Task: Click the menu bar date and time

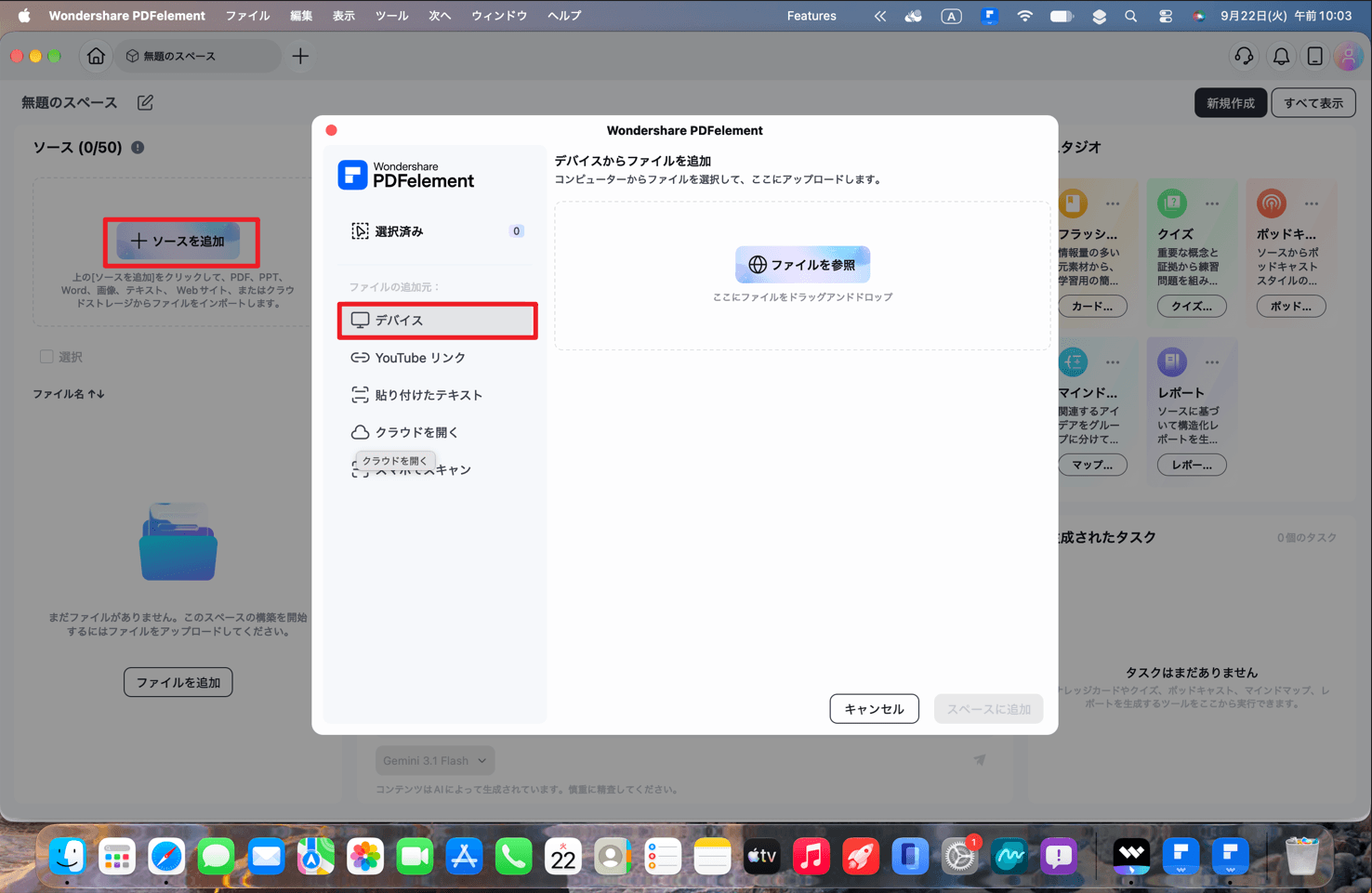Action: [1286, 16]
